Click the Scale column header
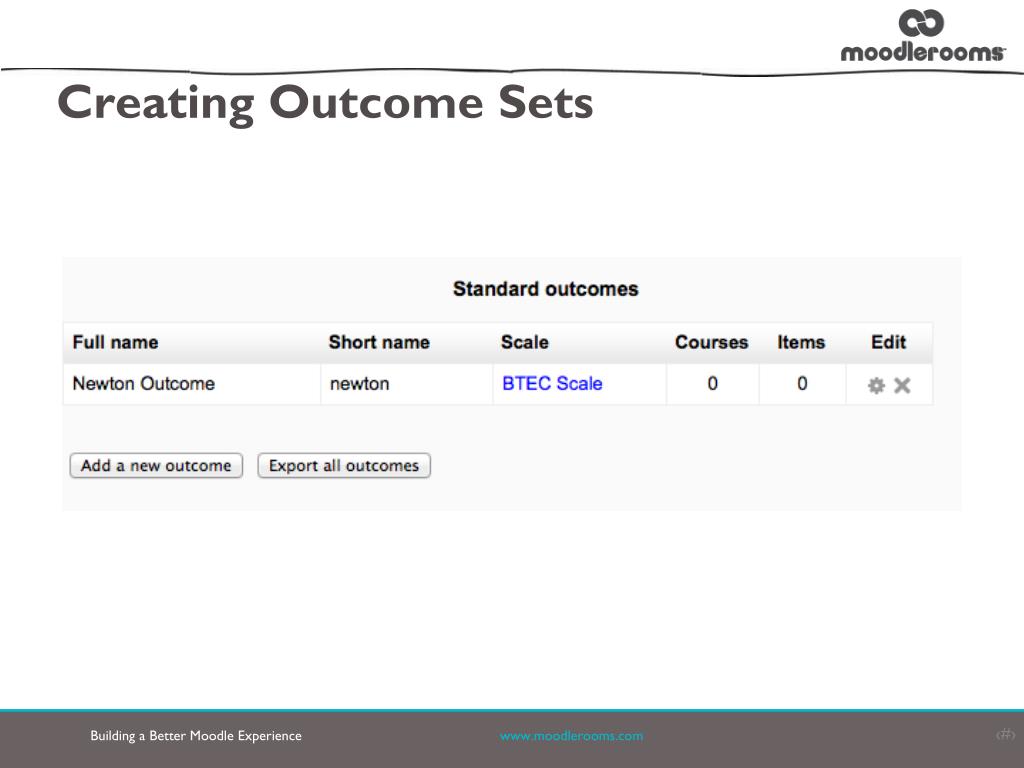The width and height of the screenshot is (1024, 768). tap(524, 342)
